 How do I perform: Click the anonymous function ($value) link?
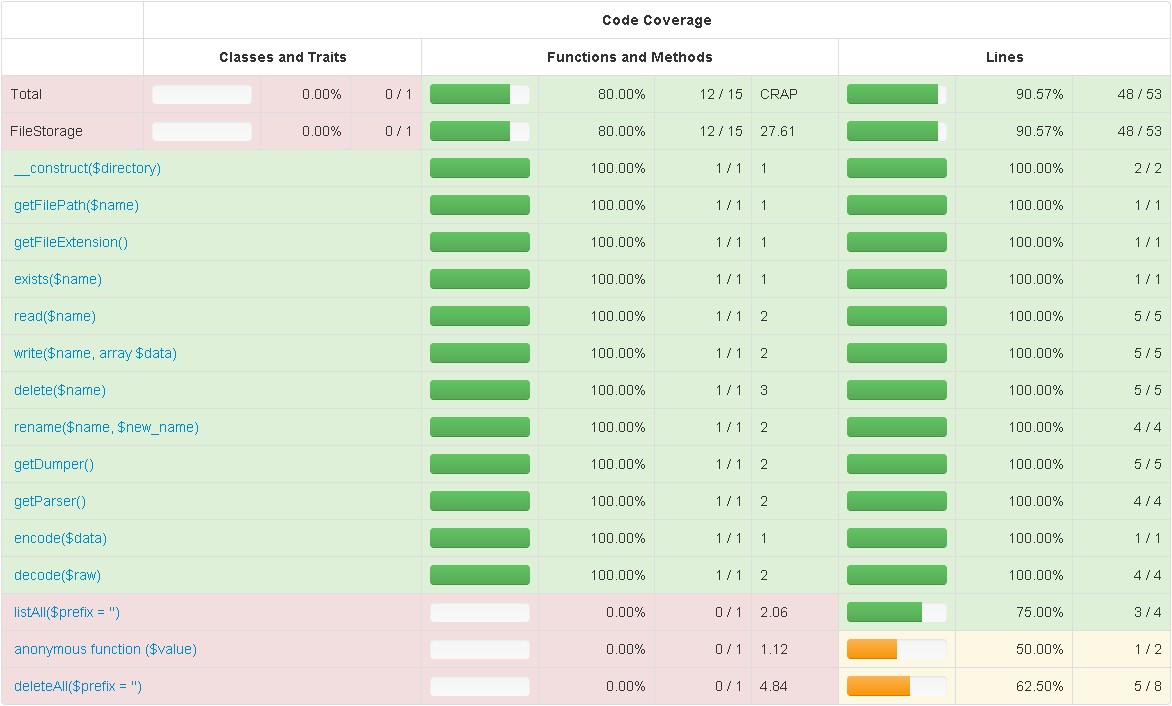pyautogui.click(x=105, y=649)
